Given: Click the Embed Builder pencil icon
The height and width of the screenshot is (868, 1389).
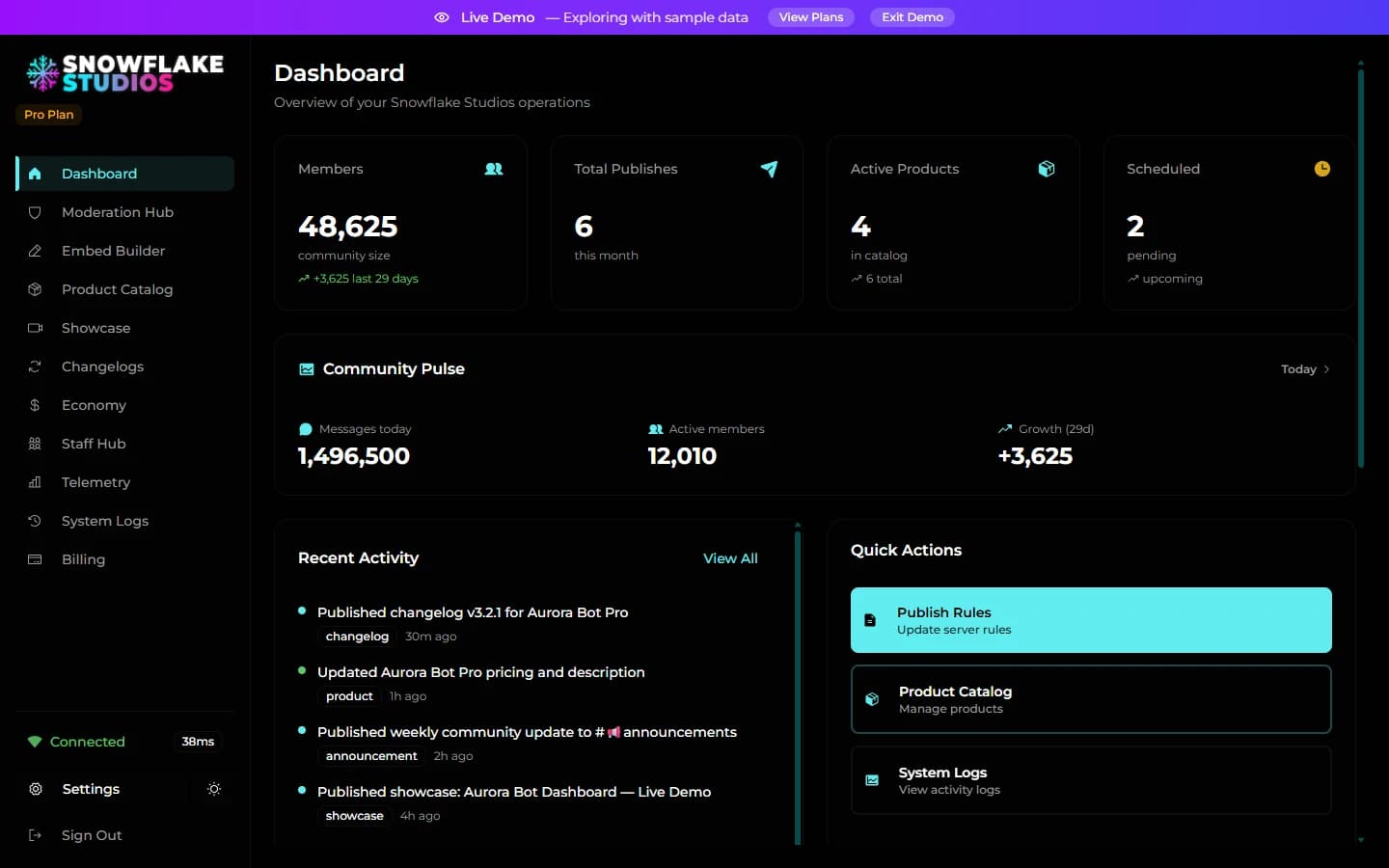Looking at the screenshot, I should click(x=35, y=251).
